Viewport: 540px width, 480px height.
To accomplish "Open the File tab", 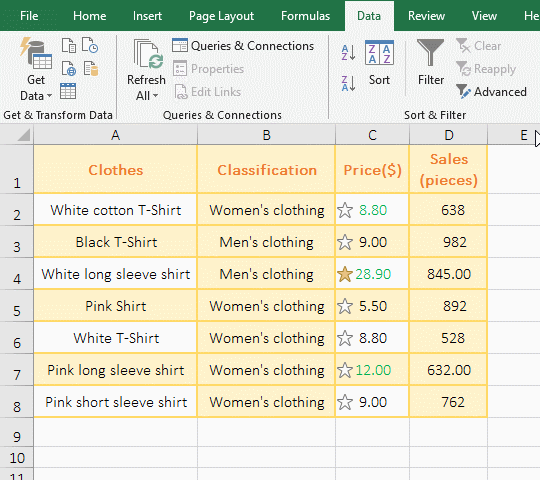I will (29, 16).
